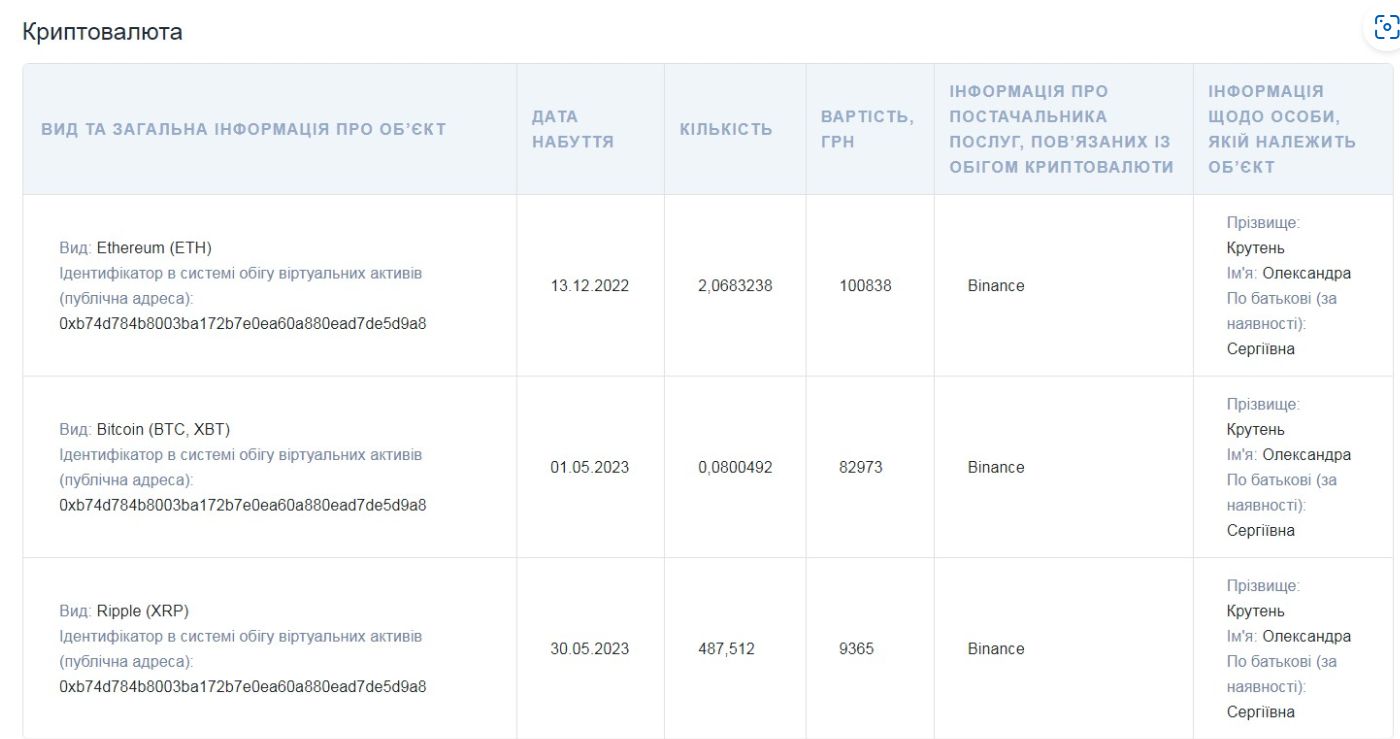Screen dimensions: 1400x739
Task: Click the Ідентифікатор label in the Ethereum row
Action: 241,286
